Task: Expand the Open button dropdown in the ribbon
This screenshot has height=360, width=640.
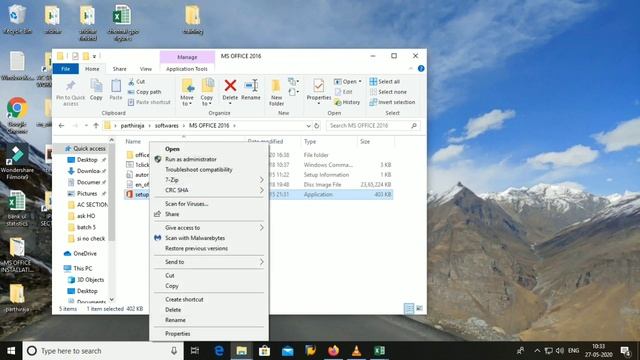Action: pyautogui.click(x=360, y=82)
